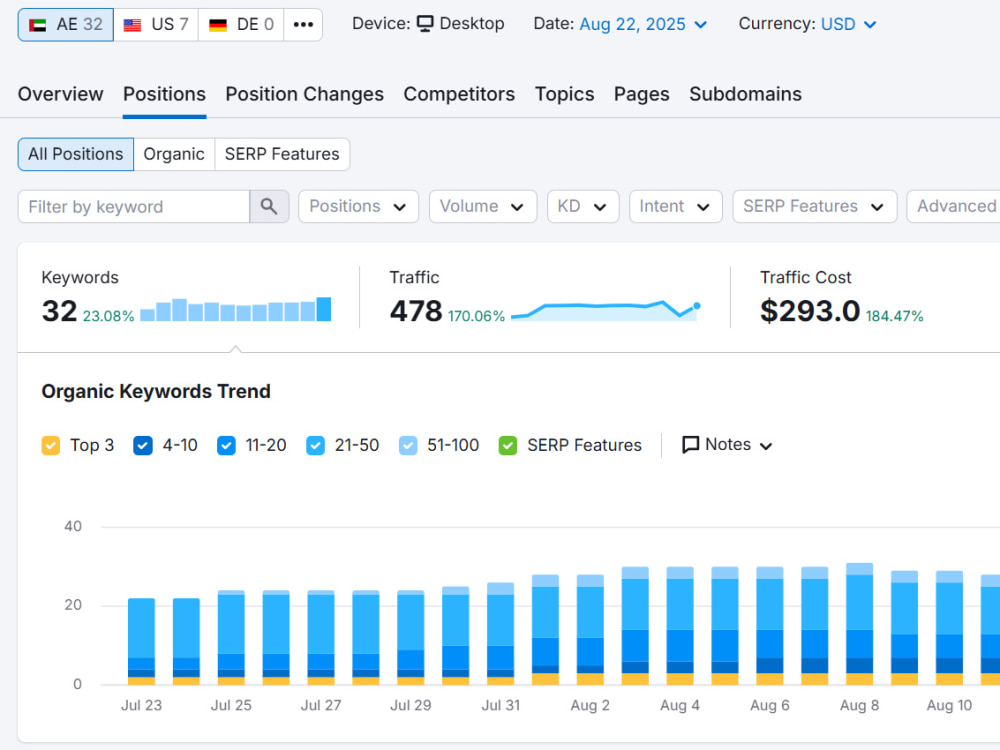The image size is (1000, 750).
Task: Select the Traffic 478 metric
Action: tap(416, 311)
